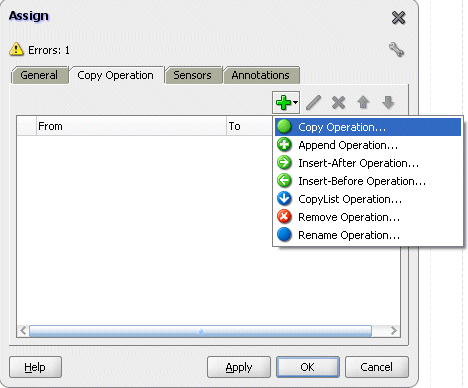
Task: Click the horizontal scrollbar thumb
Action: coord(200,331)
